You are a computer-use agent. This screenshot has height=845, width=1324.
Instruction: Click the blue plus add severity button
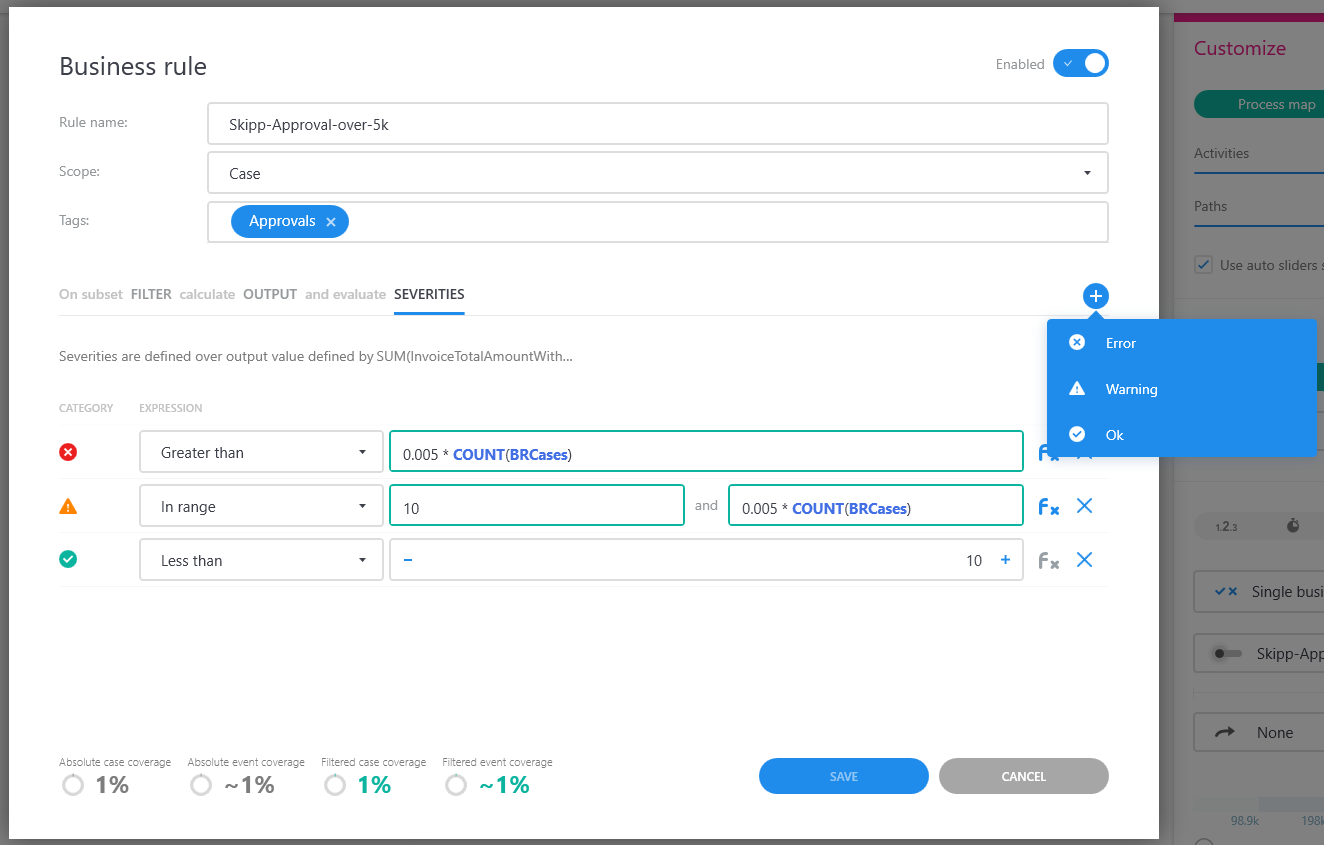tap(1095, 296)
